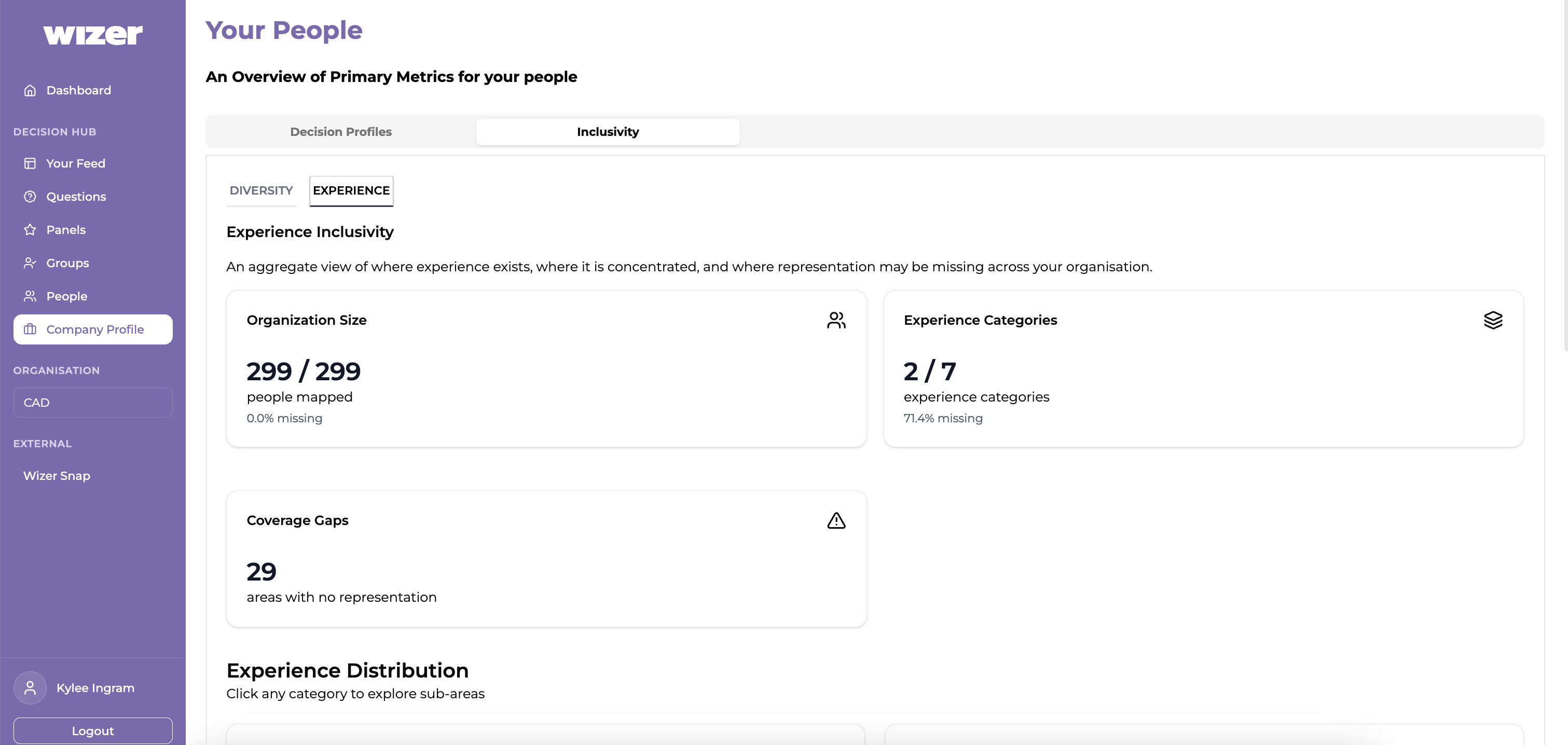This screenshot has height=745, width=1568.
Task: Open the Wizer Snap external link
Action: coord(57,476)
